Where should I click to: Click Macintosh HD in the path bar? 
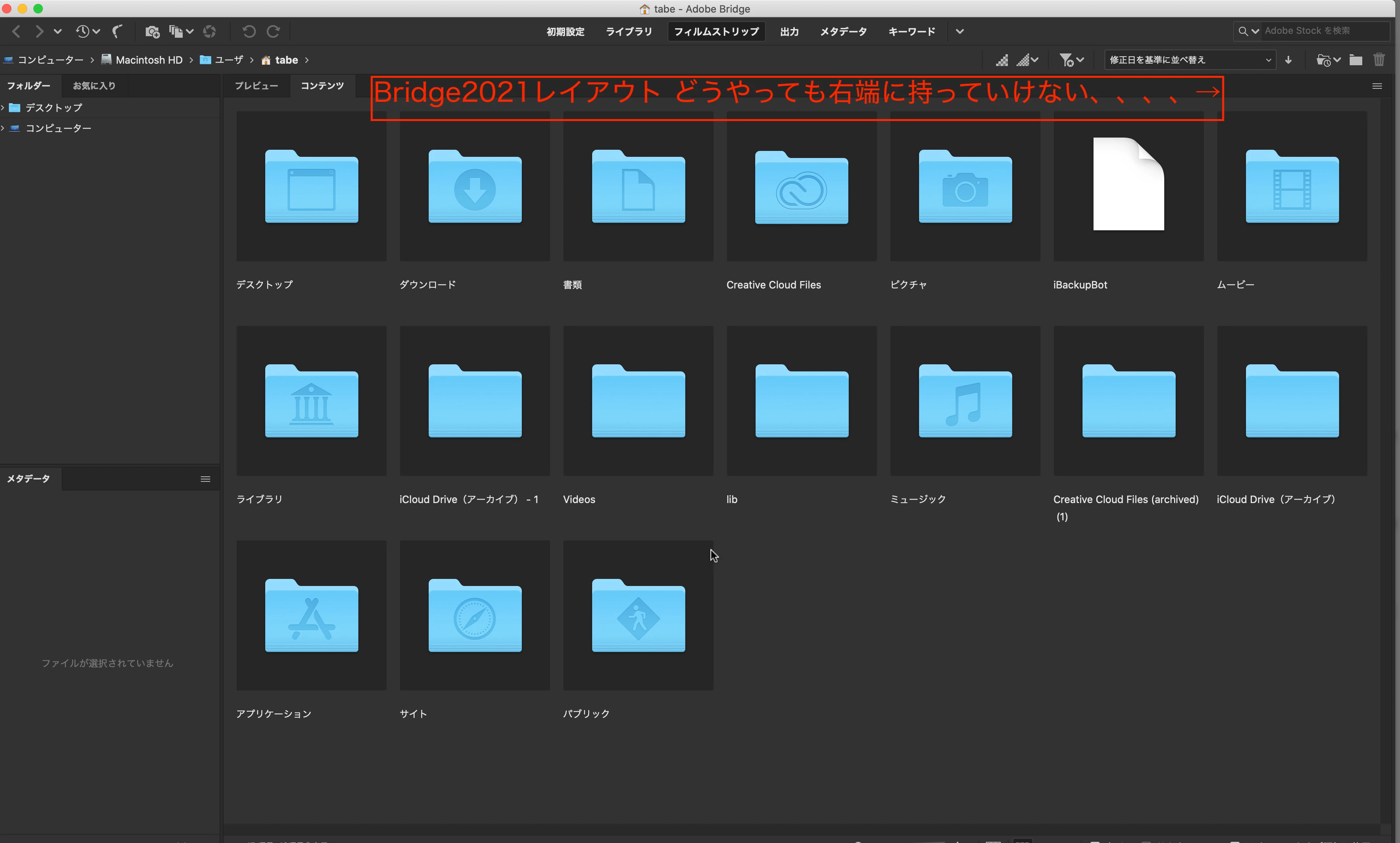[148, 60]
